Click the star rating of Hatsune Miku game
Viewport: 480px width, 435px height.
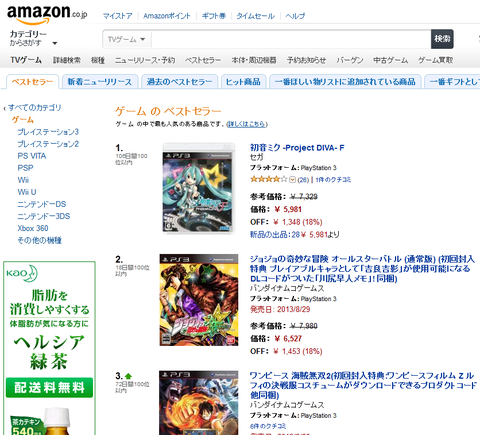(x=269, y=179)
